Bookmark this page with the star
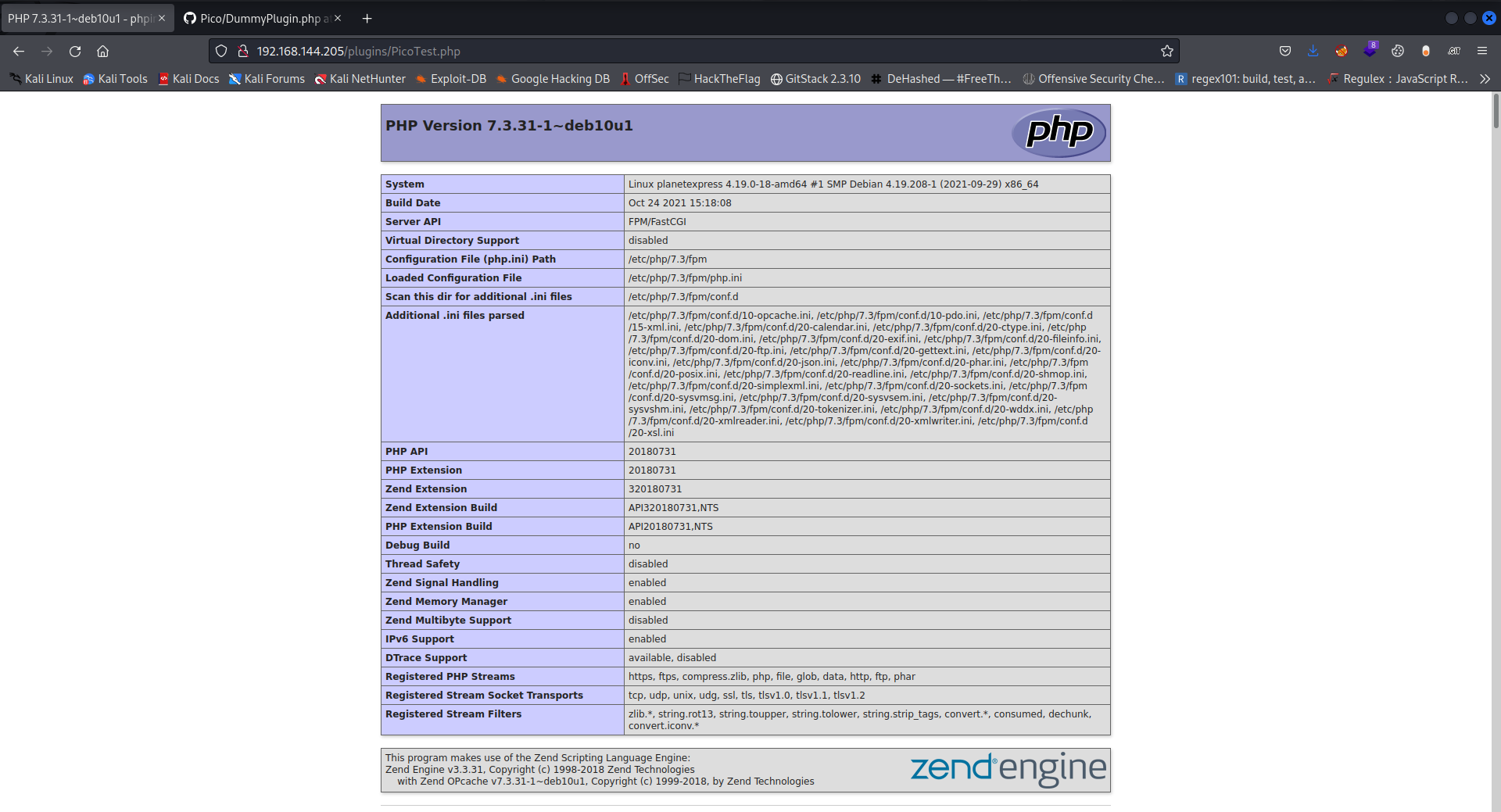 1167,51
